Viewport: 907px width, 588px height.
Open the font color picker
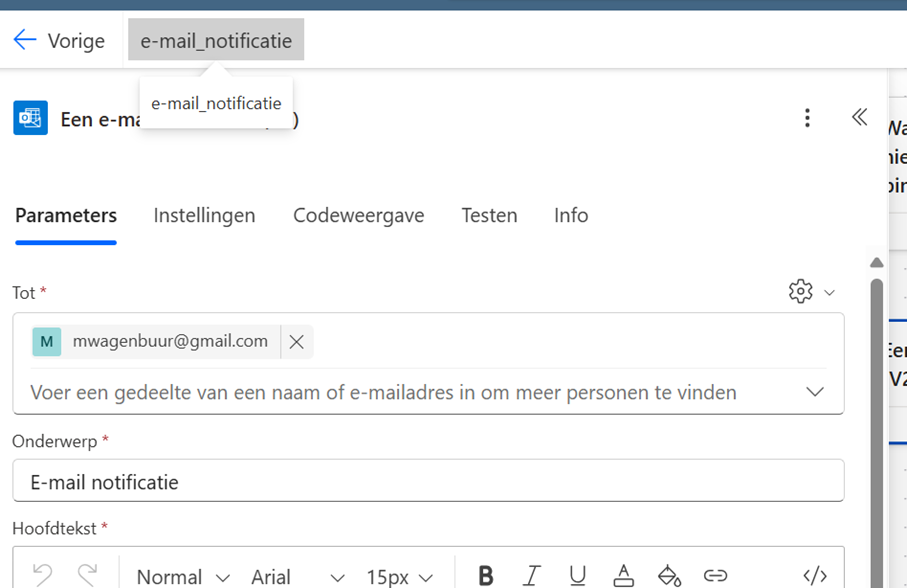point(623,575)
